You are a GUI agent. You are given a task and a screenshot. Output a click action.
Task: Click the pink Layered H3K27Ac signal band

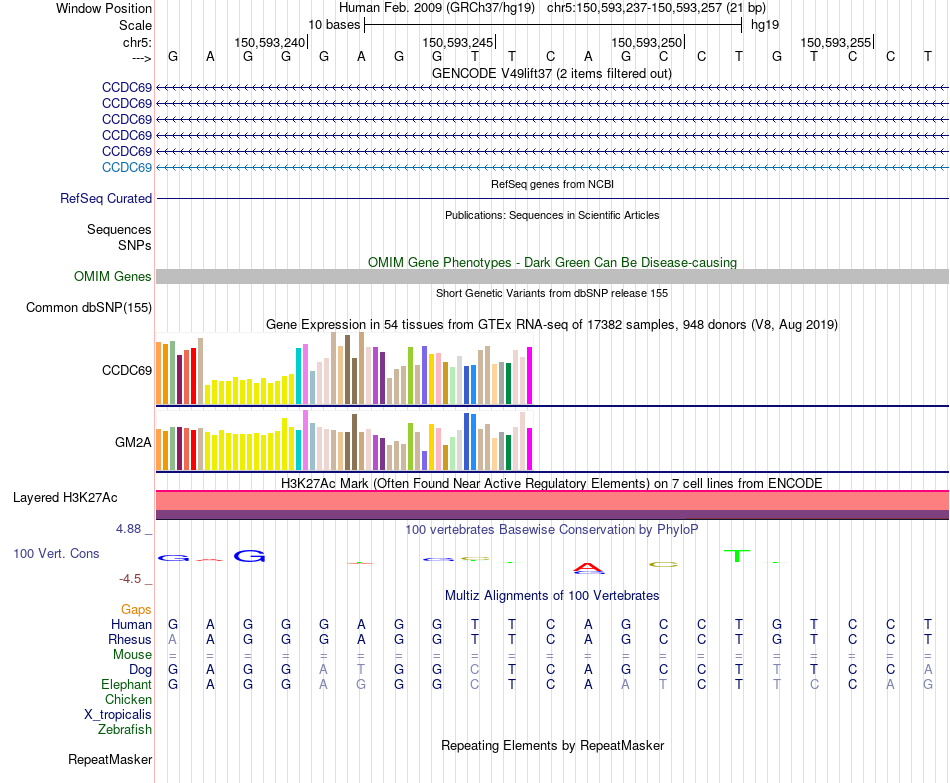point(552,501)
